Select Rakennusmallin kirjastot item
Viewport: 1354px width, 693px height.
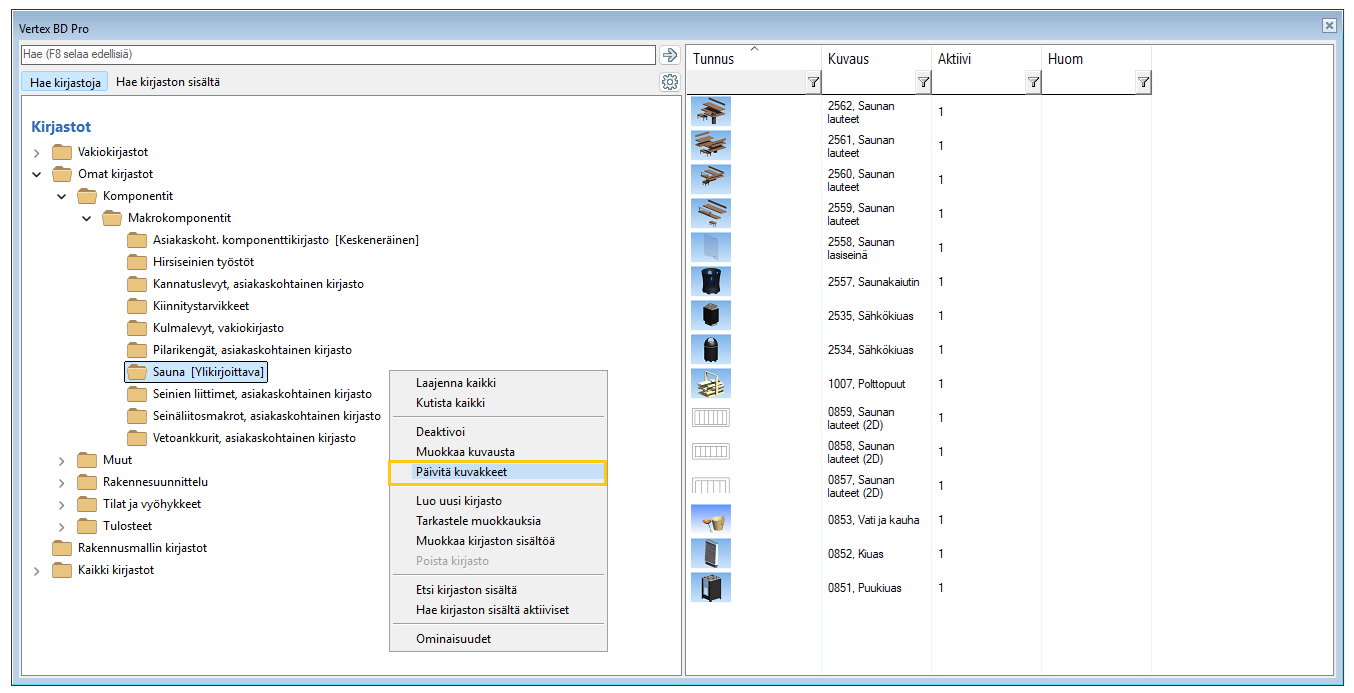click(130, 548)
